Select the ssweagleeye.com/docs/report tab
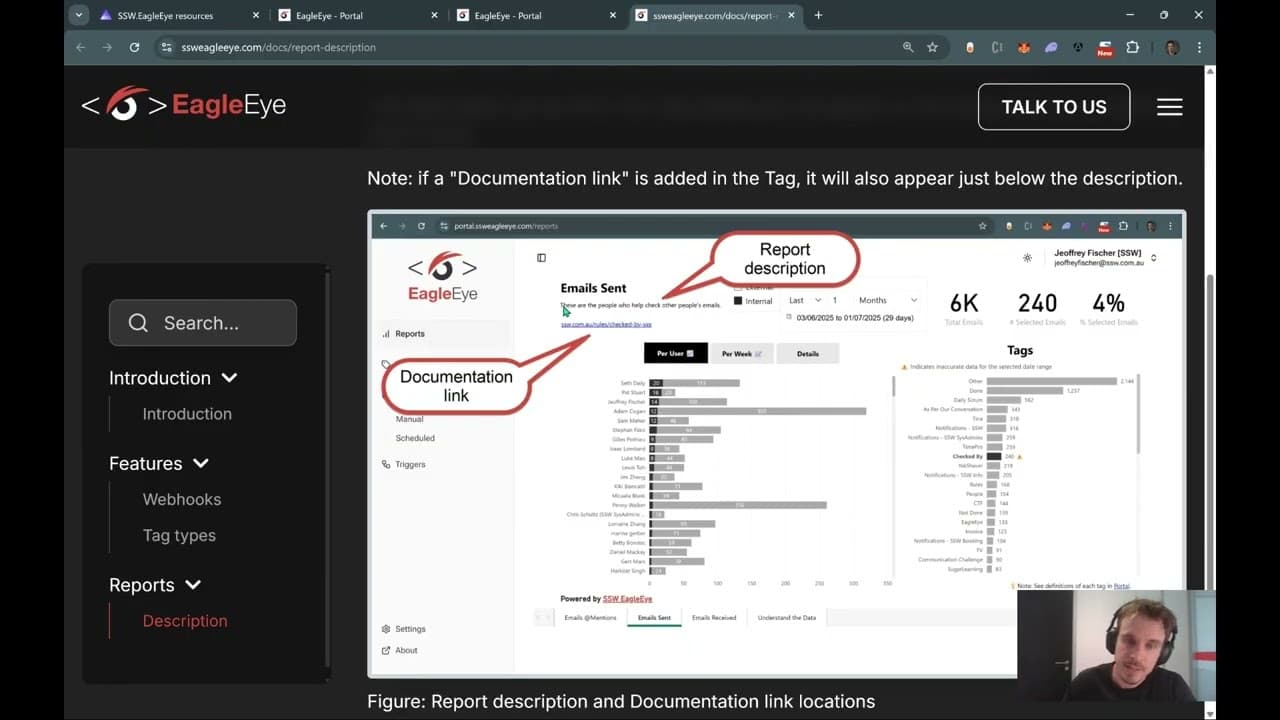 tap(716, 15)
